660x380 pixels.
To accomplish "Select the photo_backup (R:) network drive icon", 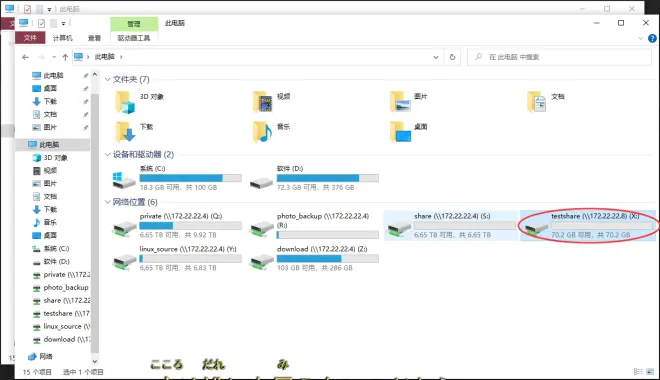I will 261,229.
